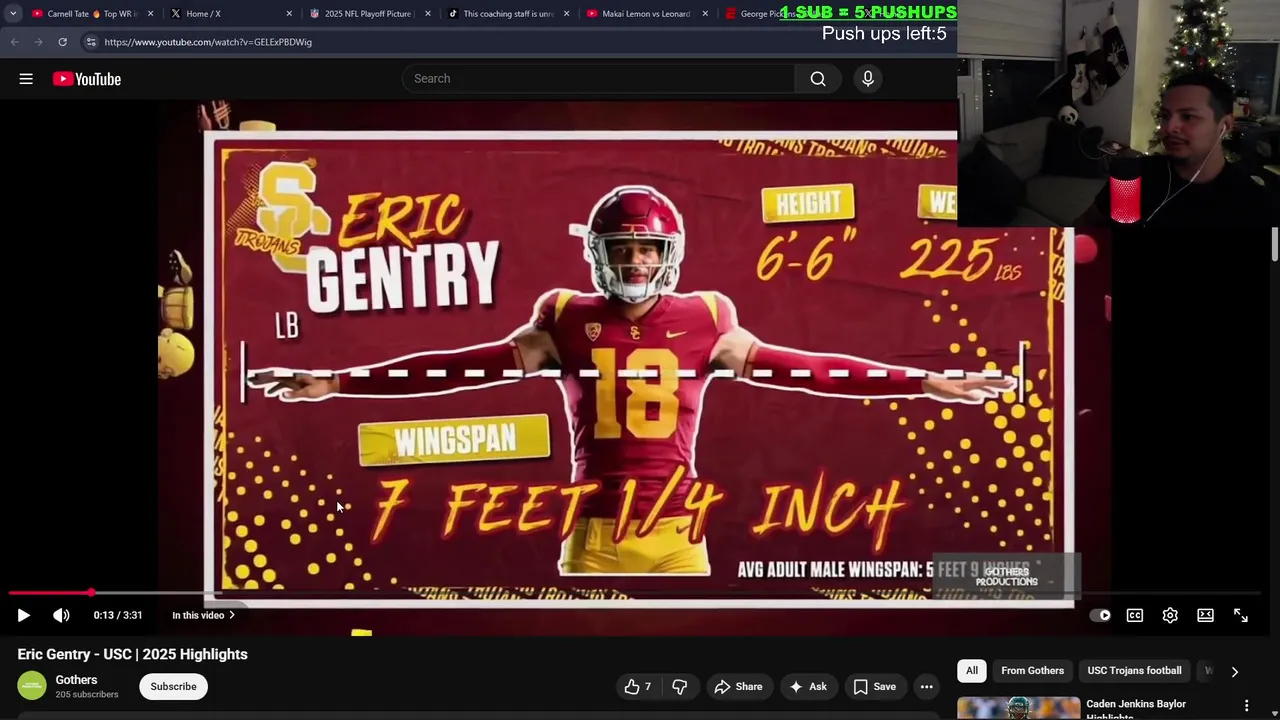Play the paused video
Viewport: 1280px width, 720px height.
pyautogui.click(x=24, y=615)
